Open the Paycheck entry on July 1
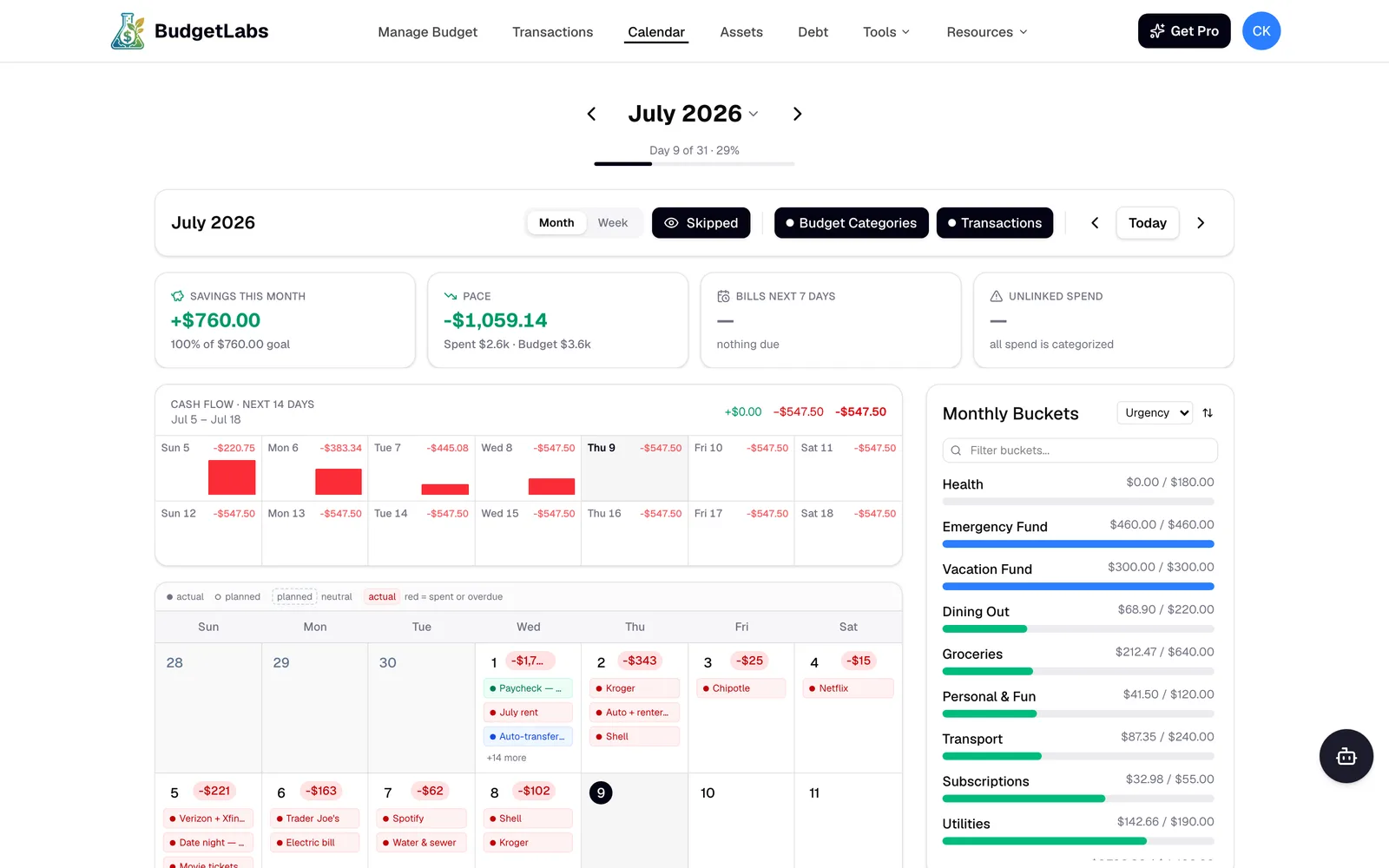Image resolution: width=1389 pixels, height=868 pixels. (528, 688)
